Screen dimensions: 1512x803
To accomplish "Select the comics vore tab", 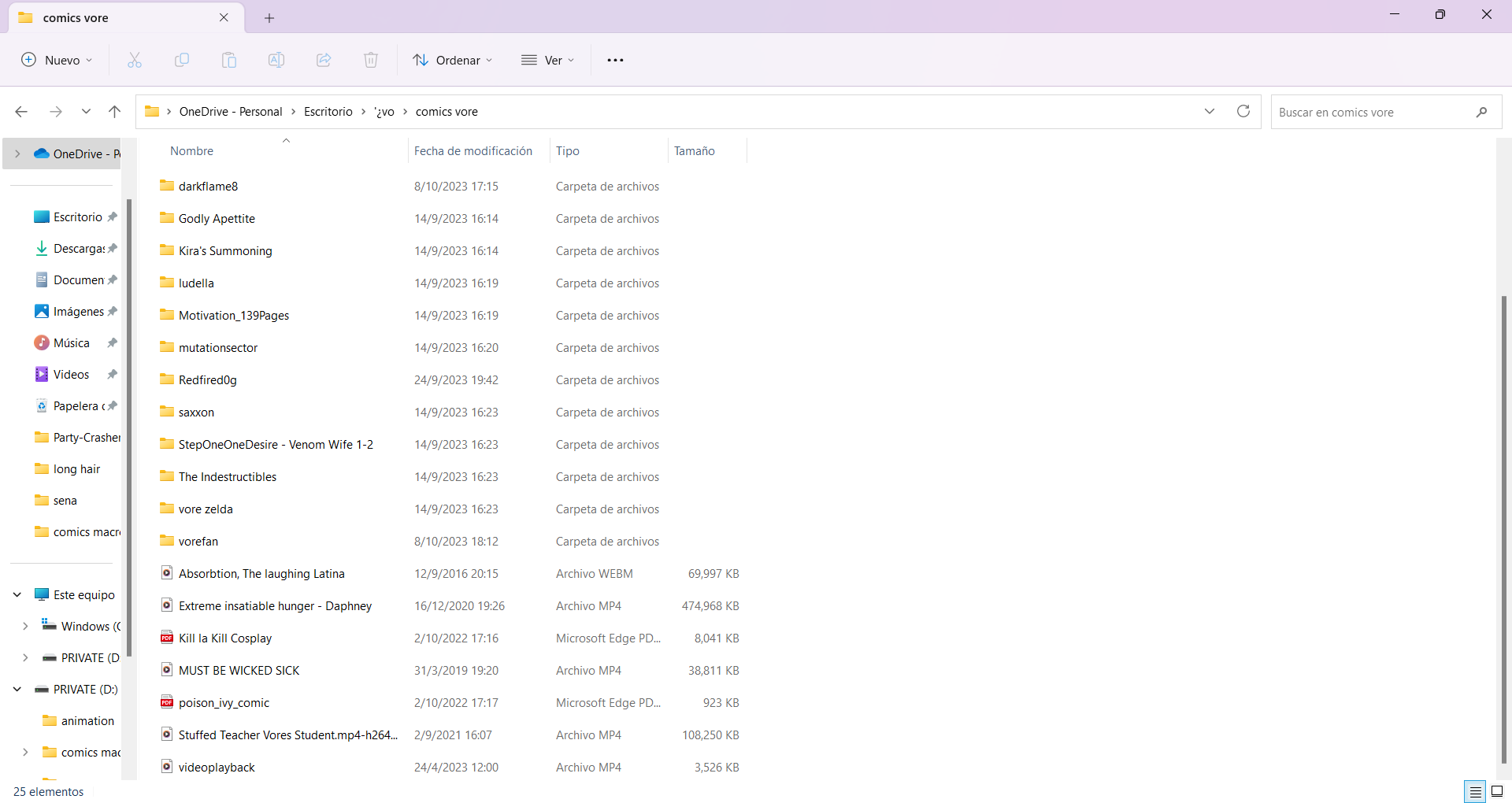I will coord(126,17).
